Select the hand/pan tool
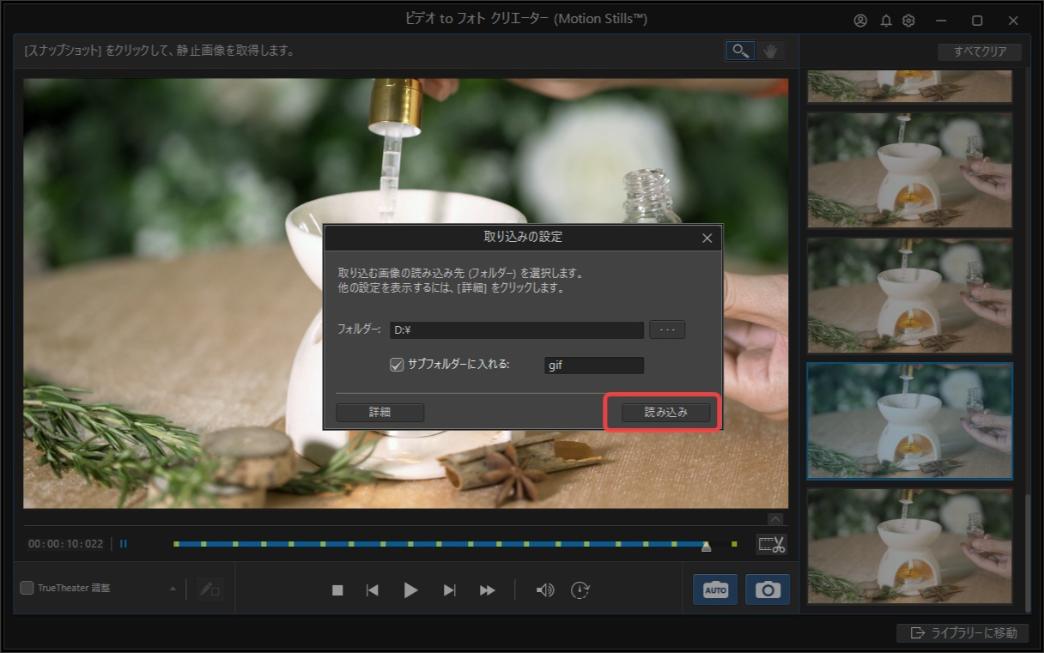The width and height of the screenshot is (1044, 653). (x=768, y=50)
